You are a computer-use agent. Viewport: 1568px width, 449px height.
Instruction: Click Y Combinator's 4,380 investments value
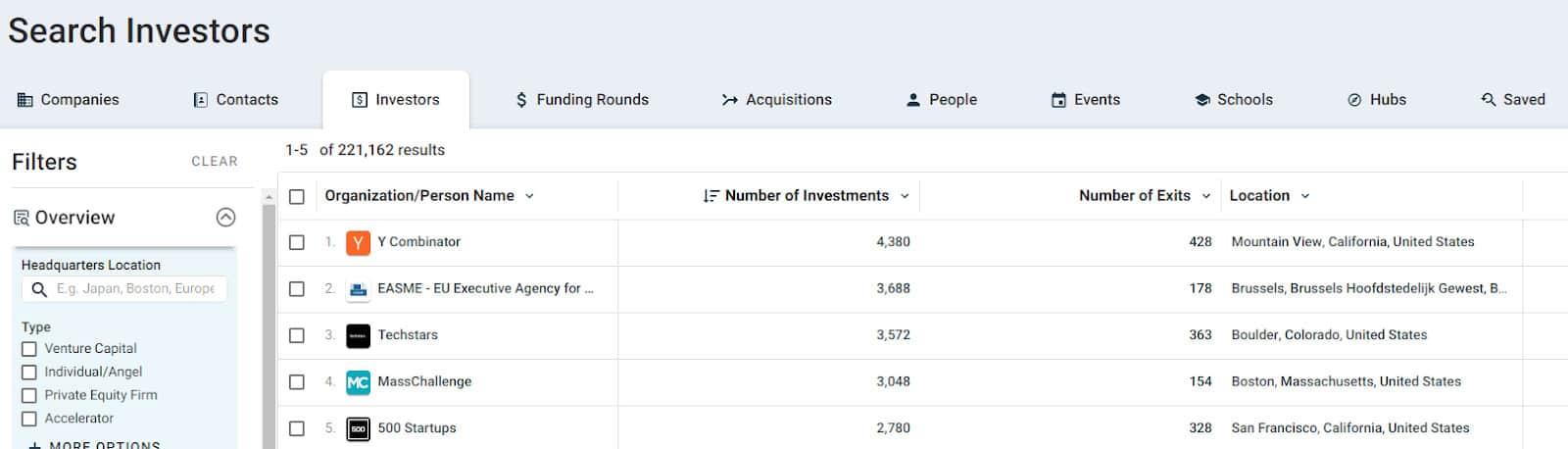click(893, 242)
